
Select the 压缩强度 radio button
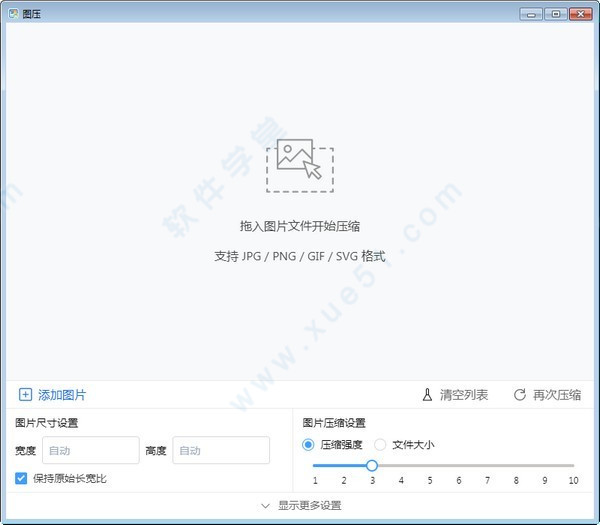point(308,445)
